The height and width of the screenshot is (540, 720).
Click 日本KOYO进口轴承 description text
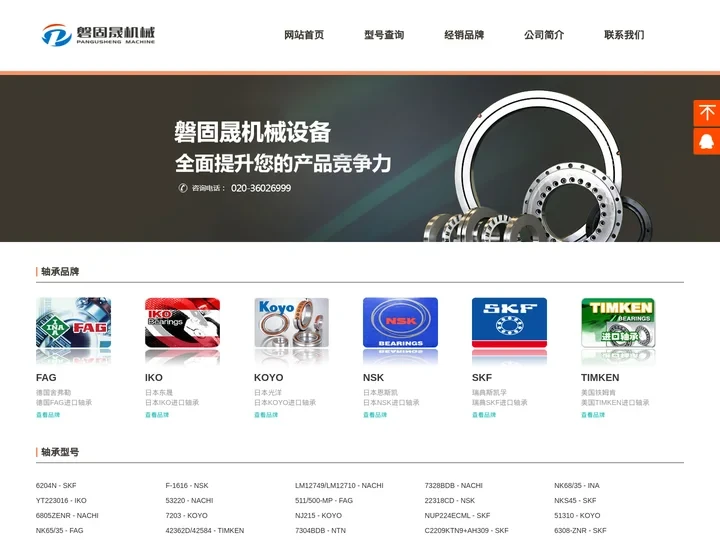tap(285, 402)
